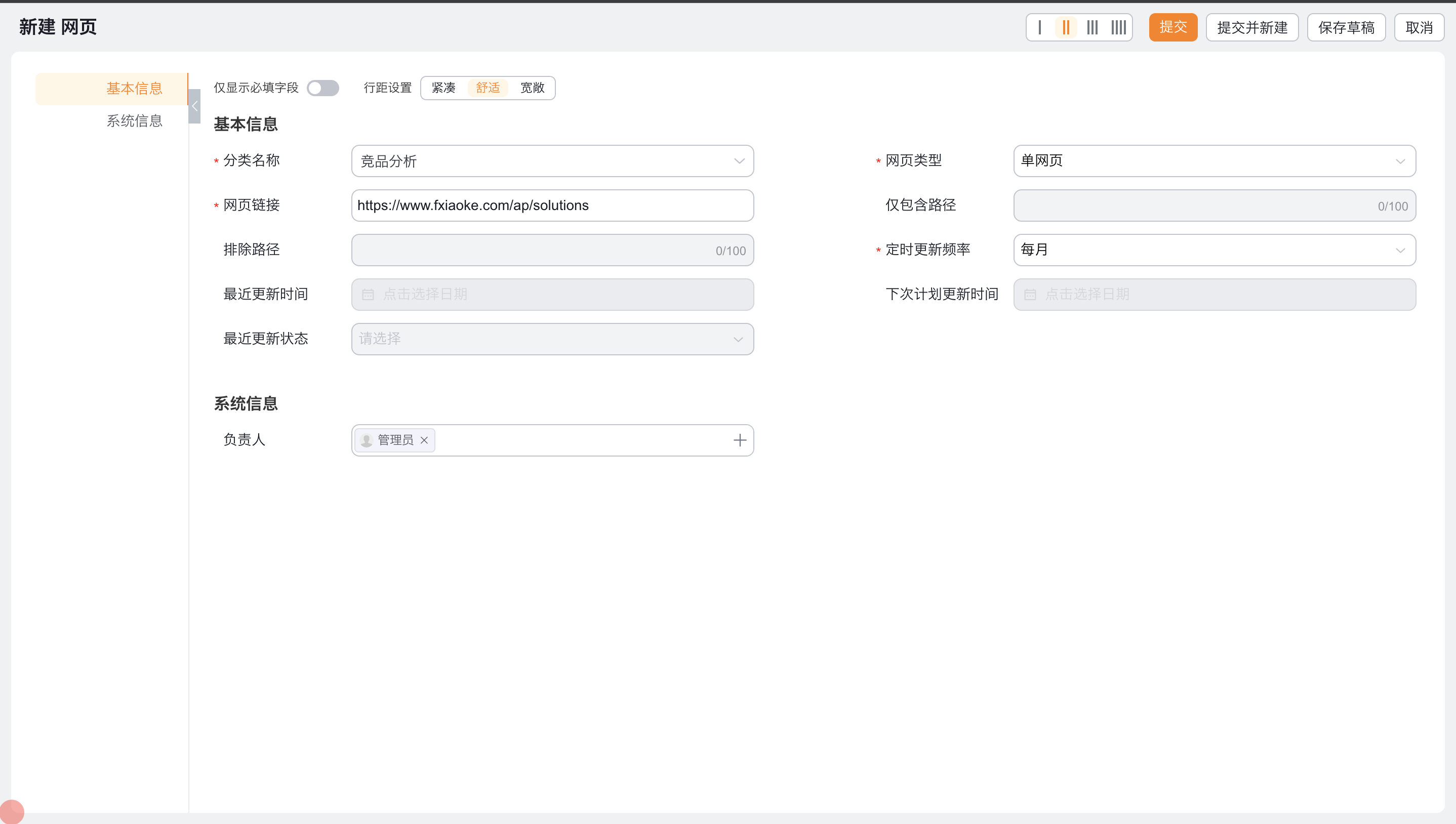
Task: Select four-column layout icon
Action: (1119, 27)
